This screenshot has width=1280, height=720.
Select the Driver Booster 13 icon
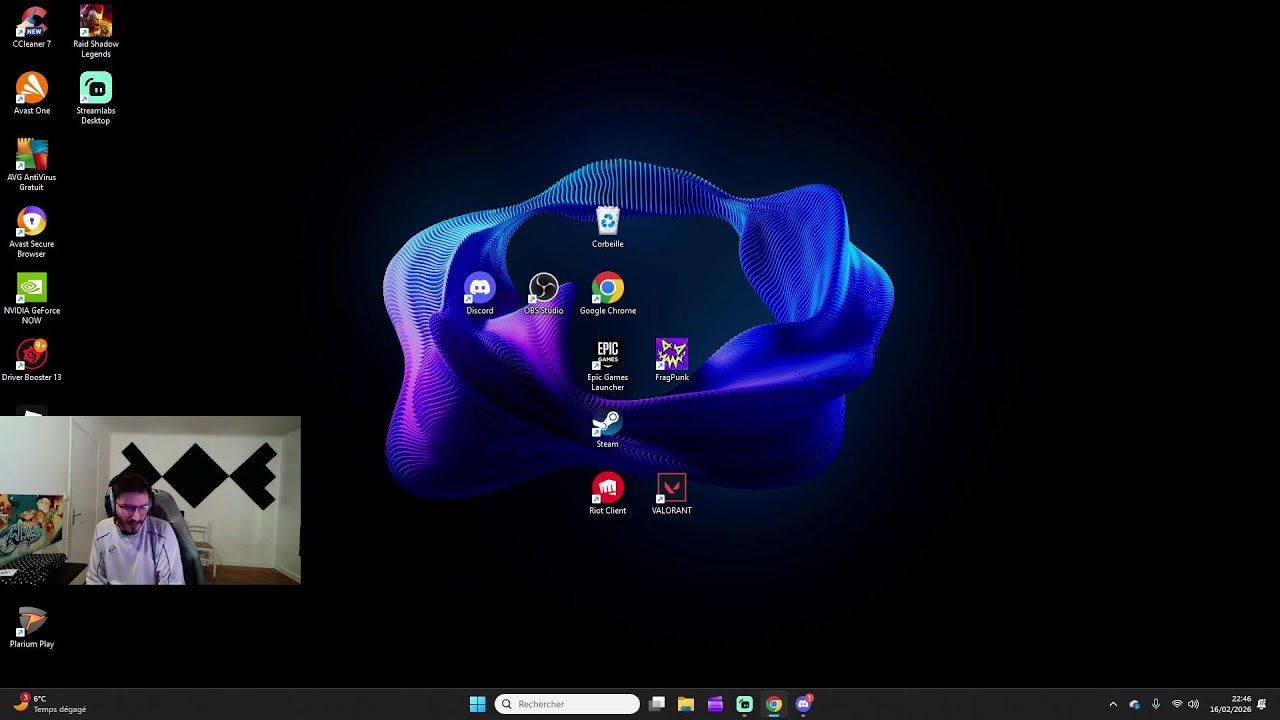point(32,360)
